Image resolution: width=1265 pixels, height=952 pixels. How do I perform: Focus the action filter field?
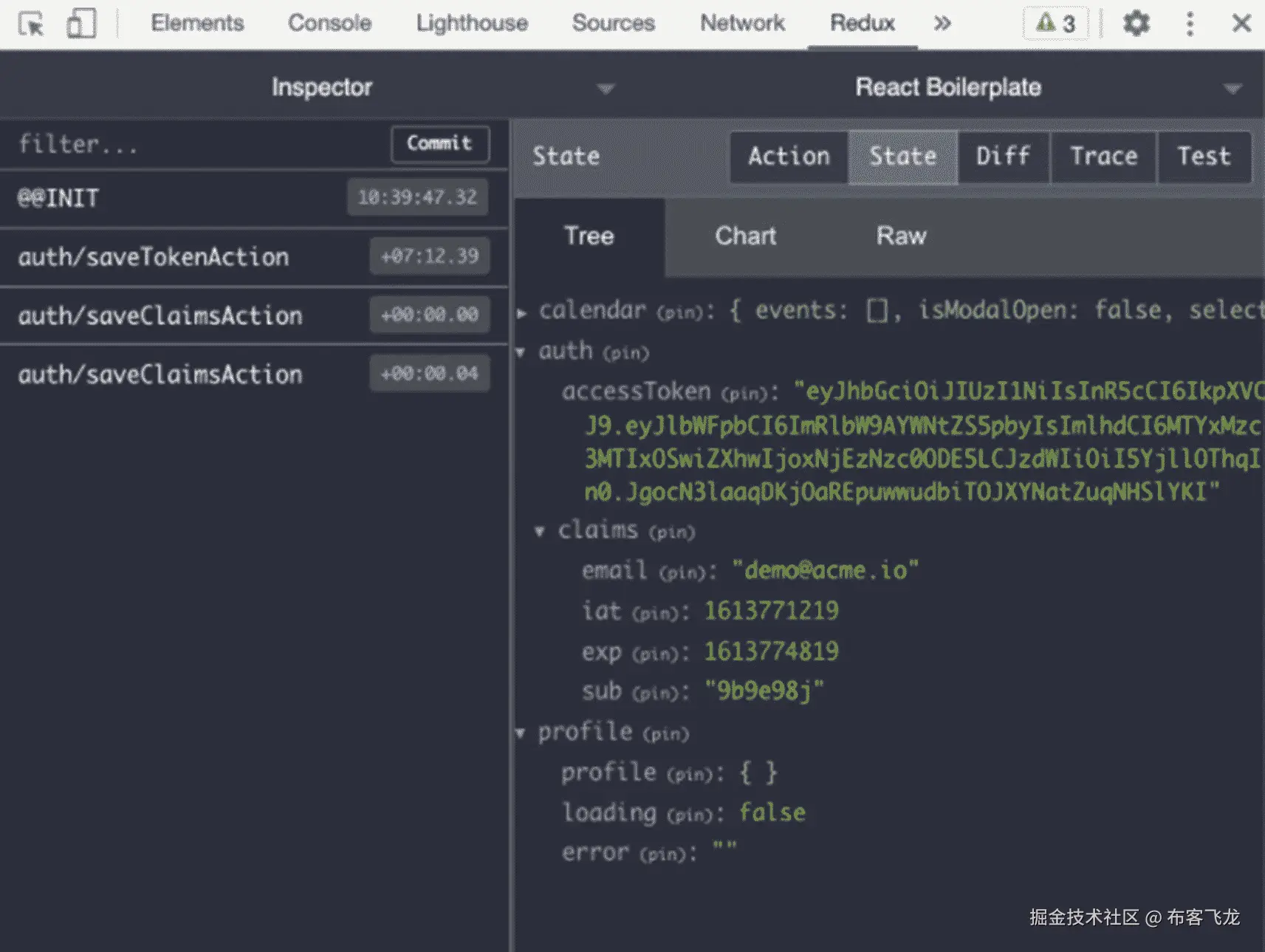tap(193, 144)
